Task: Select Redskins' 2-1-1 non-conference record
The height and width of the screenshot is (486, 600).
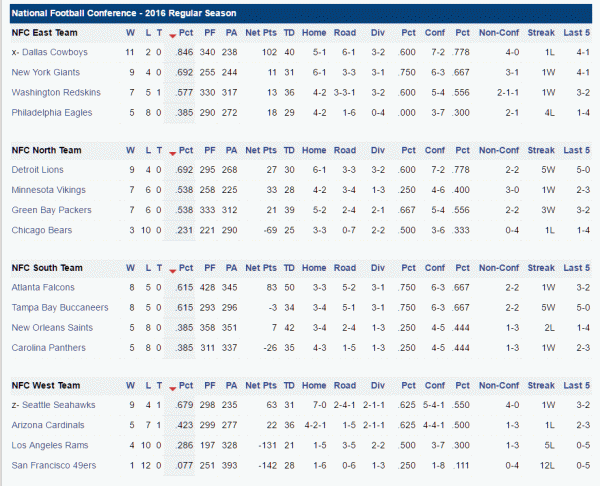Action: point(508,93)
